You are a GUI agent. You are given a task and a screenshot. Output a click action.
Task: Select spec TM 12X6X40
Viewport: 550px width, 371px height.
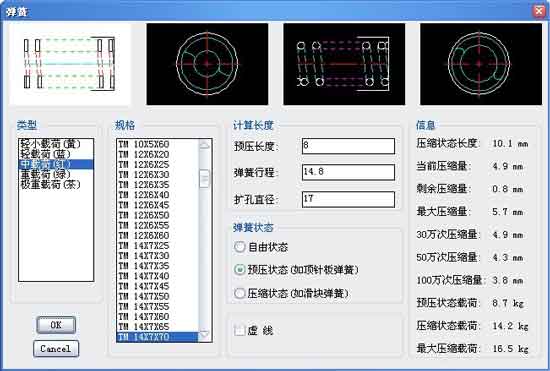coord(157,195)
